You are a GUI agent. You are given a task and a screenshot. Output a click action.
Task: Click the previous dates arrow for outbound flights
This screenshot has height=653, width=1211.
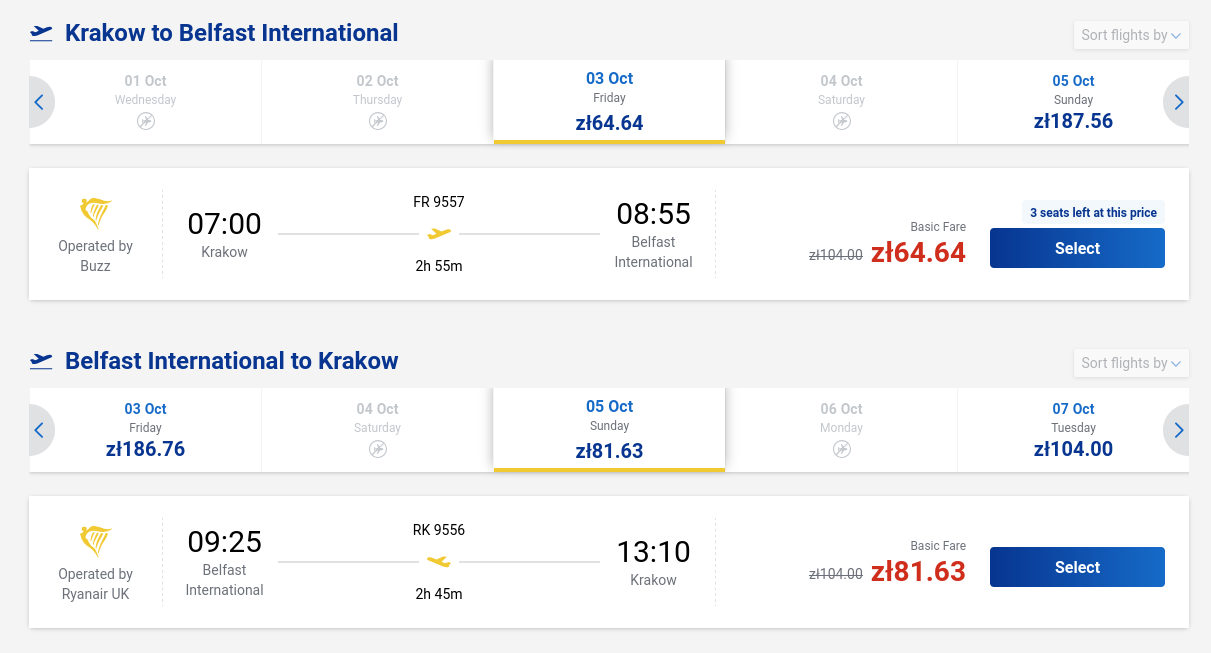(x=40, y=102)
